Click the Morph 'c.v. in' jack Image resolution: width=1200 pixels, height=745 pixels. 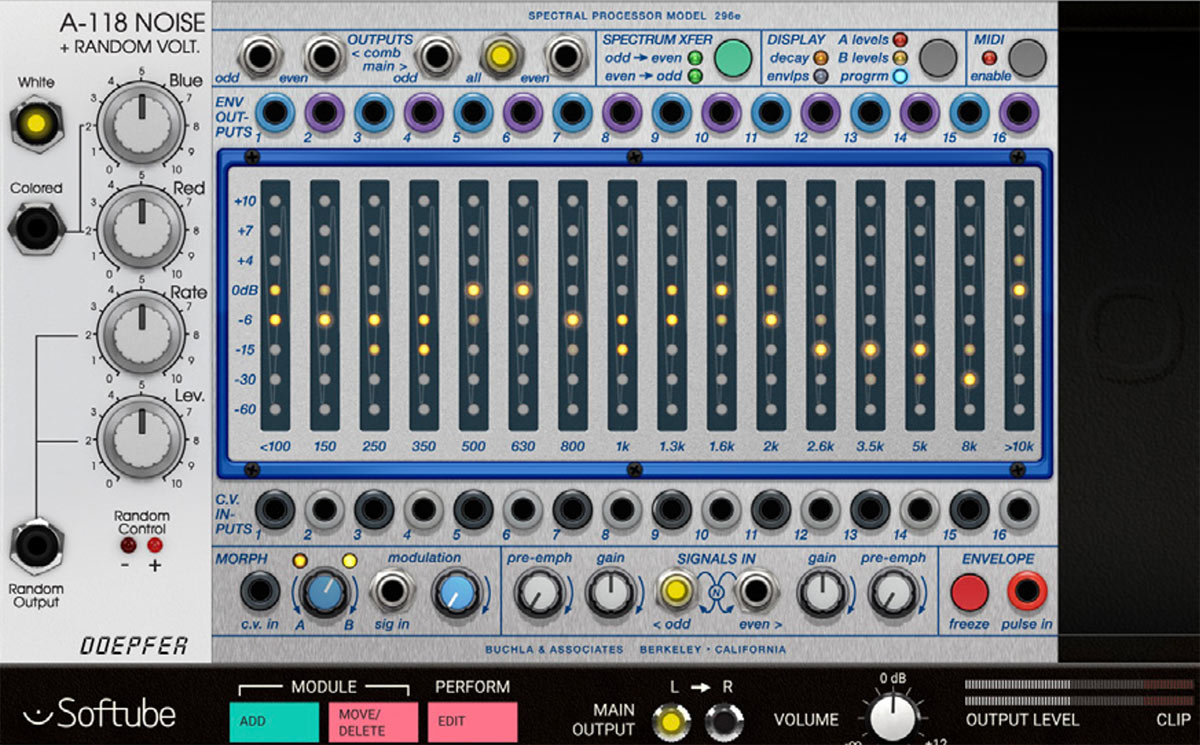click(x=261, y=593)
